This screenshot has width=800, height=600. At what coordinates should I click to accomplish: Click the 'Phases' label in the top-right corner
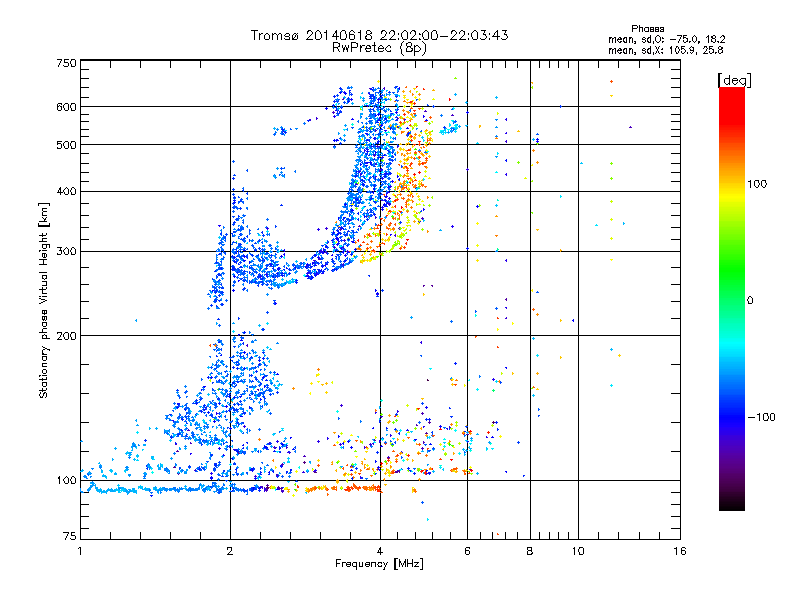(647, 29)
